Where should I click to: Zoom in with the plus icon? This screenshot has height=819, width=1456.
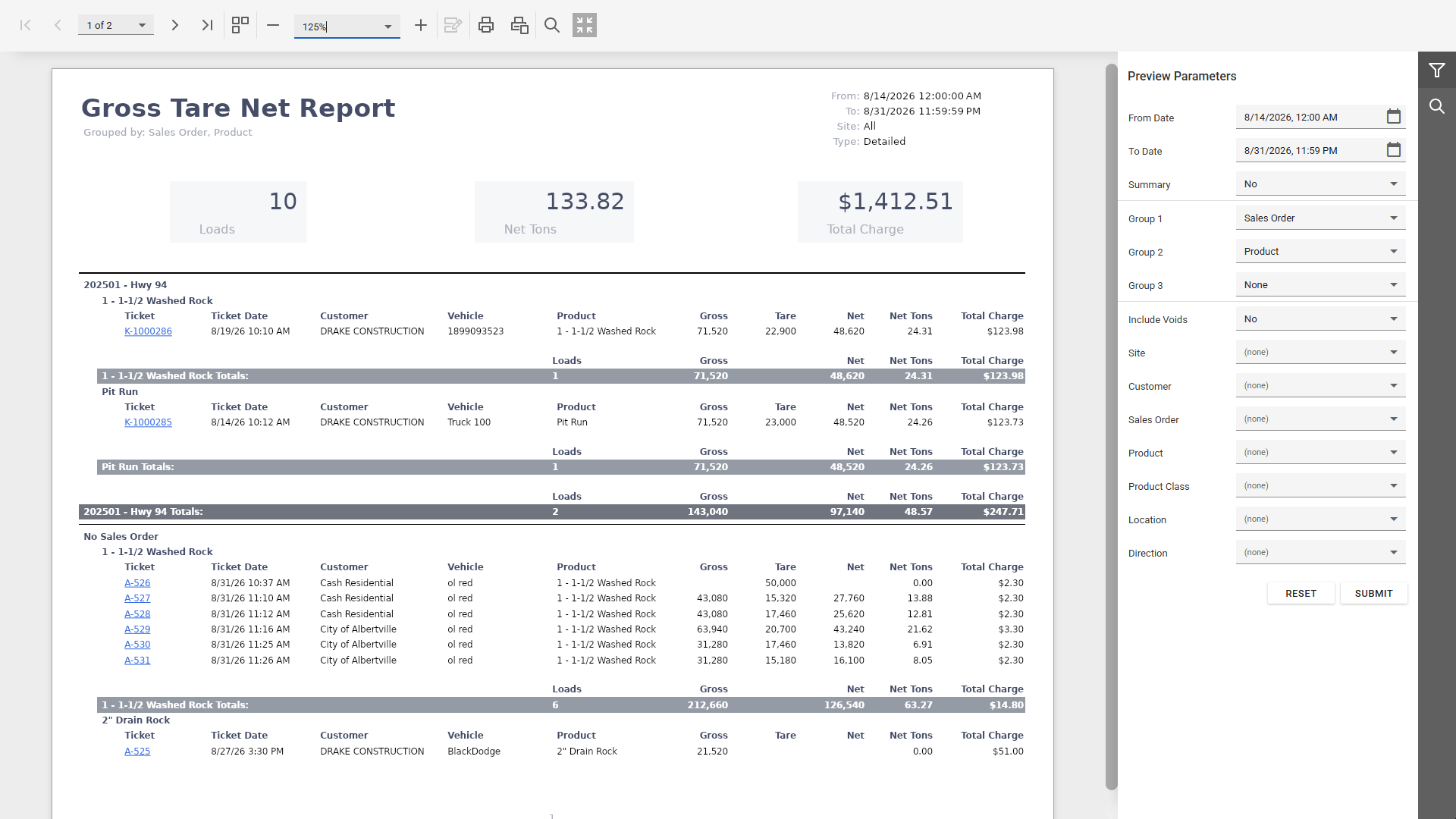click(421, 25)
